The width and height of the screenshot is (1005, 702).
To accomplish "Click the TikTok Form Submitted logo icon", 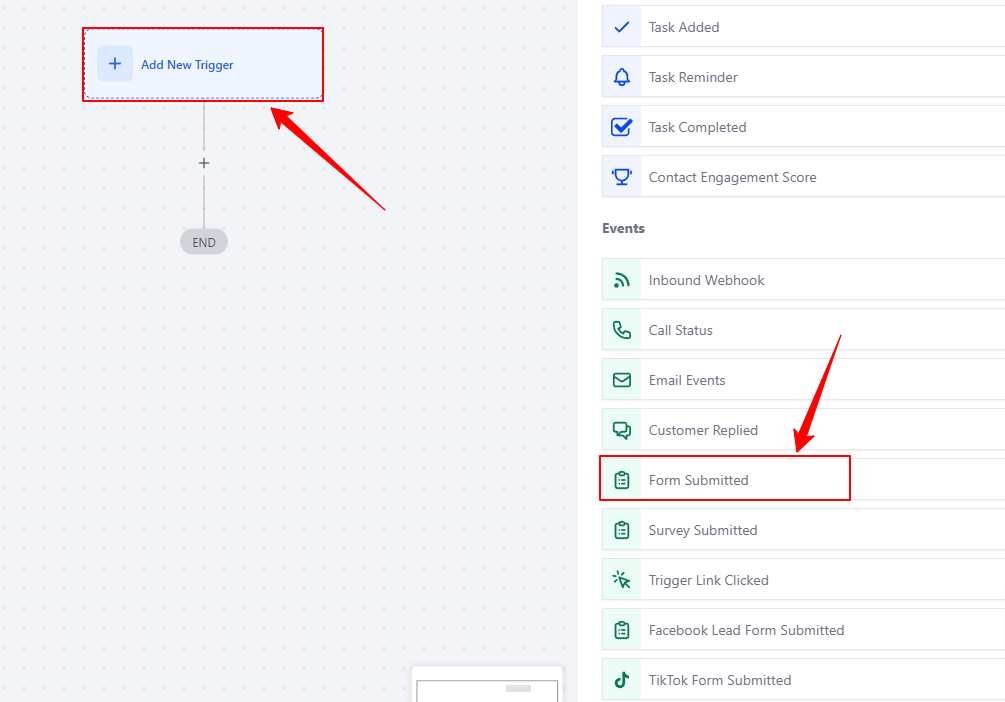I will [x=621, y=680].
